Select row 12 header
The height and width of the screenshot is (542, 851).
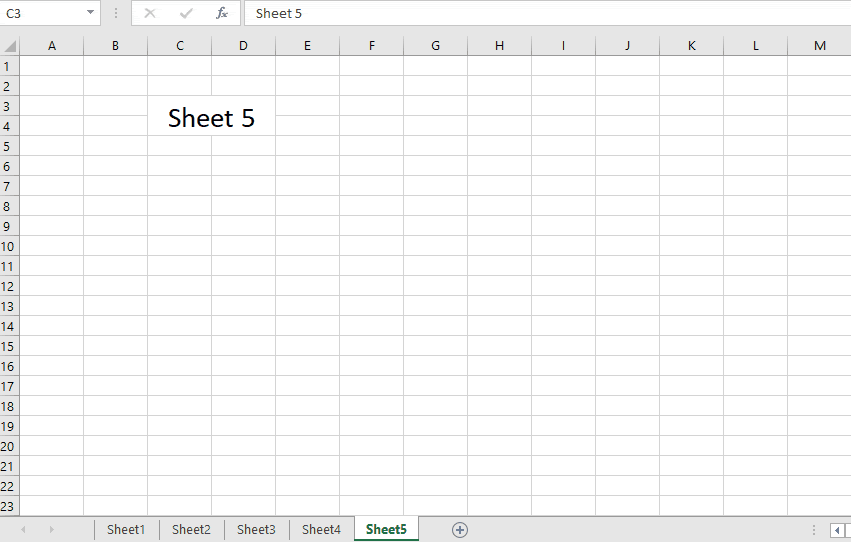tap(9, 286)
